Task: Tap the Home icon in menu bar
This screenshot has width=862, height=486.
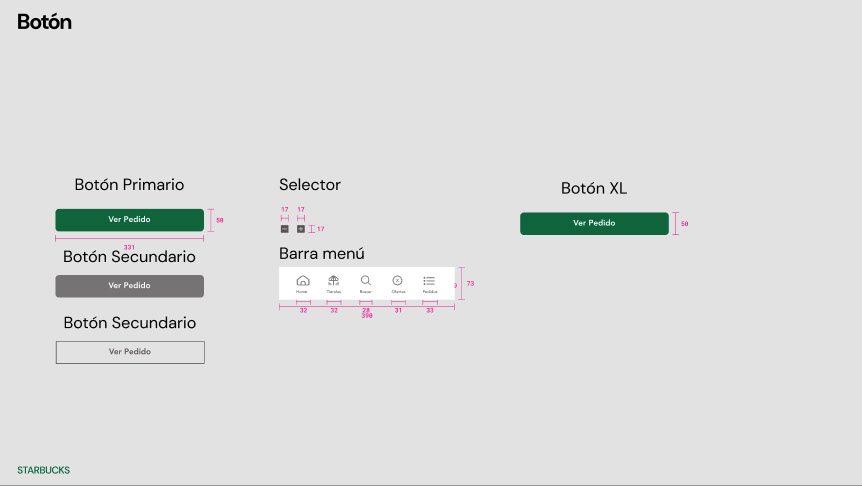Action: 303,282
